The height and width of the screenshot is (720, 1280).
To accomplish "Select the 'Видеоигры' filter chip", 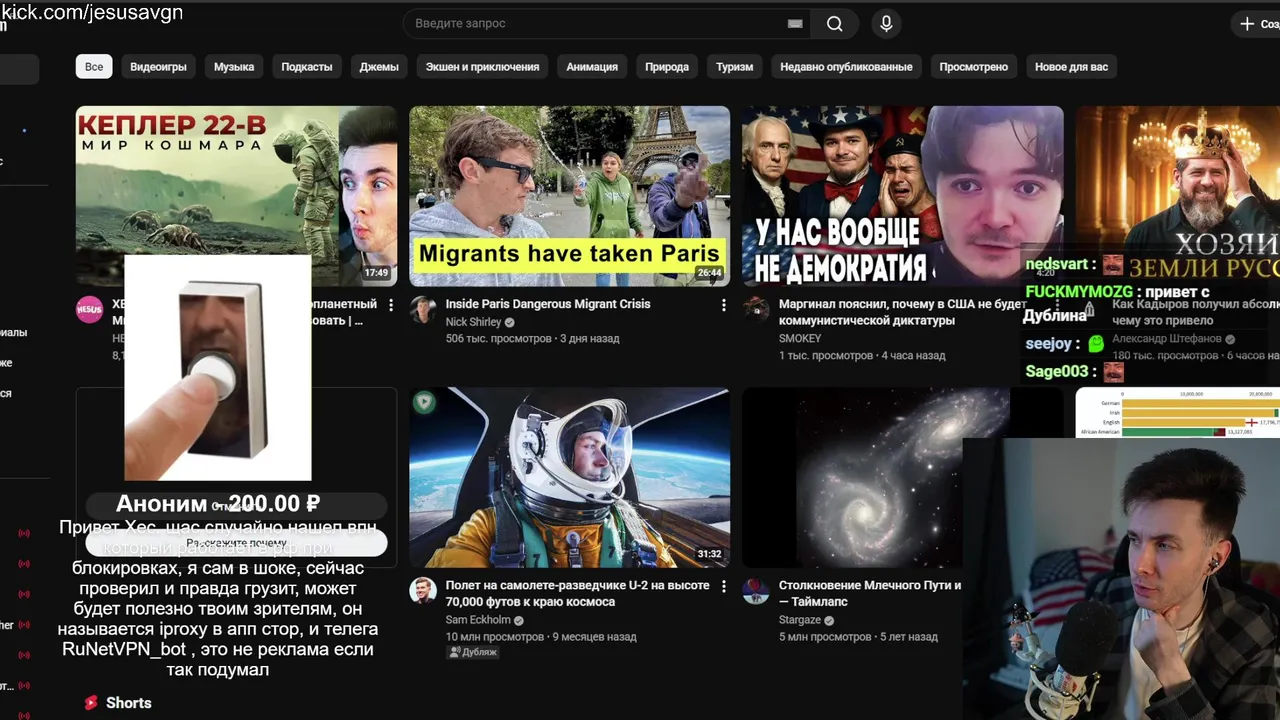I will click(x=158, y=67).
